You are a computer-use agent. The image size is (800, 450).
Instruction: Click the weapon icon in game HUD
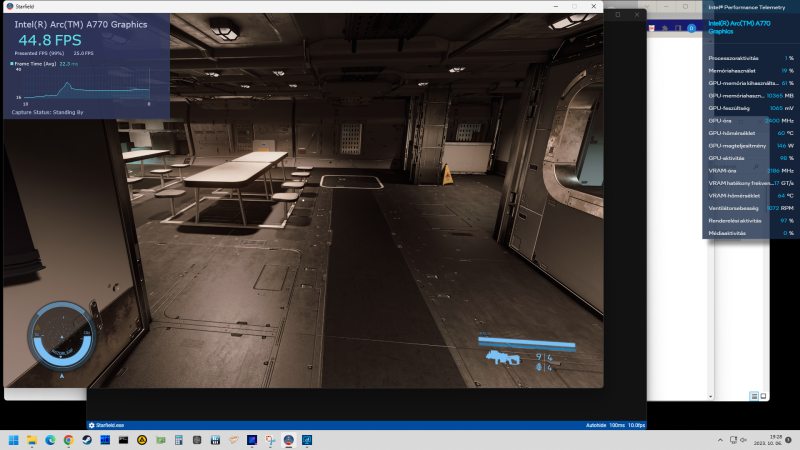(503, 358)
